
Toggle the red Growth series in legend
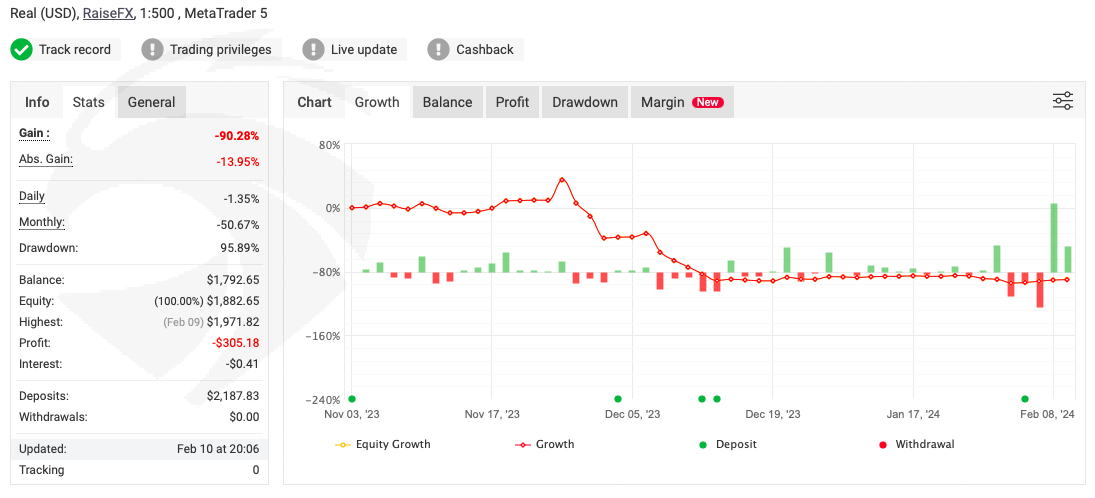(x=545, y=444)
